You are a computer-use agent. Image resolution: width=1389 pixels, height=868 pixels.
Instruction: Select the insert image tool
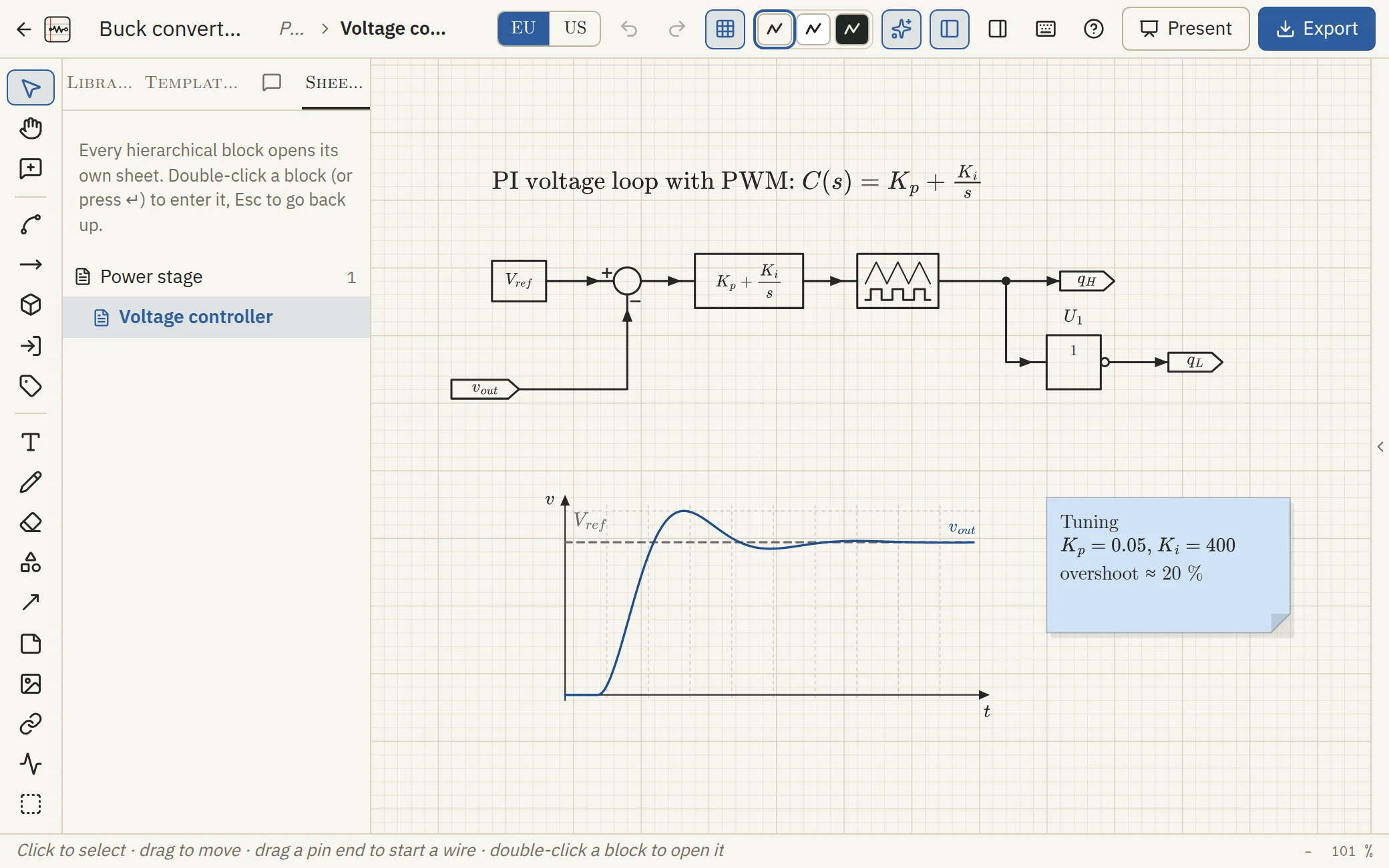click(31, 684)
